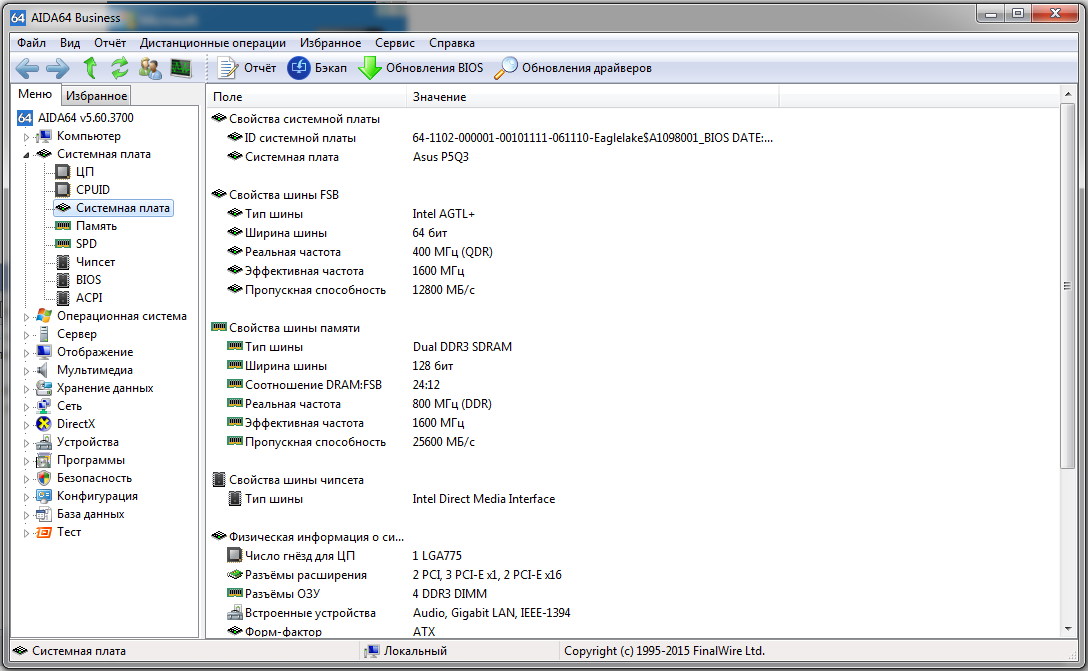1088x671 pixels.
Task: Click the Программы icon in tree
Action: [44, 460]
